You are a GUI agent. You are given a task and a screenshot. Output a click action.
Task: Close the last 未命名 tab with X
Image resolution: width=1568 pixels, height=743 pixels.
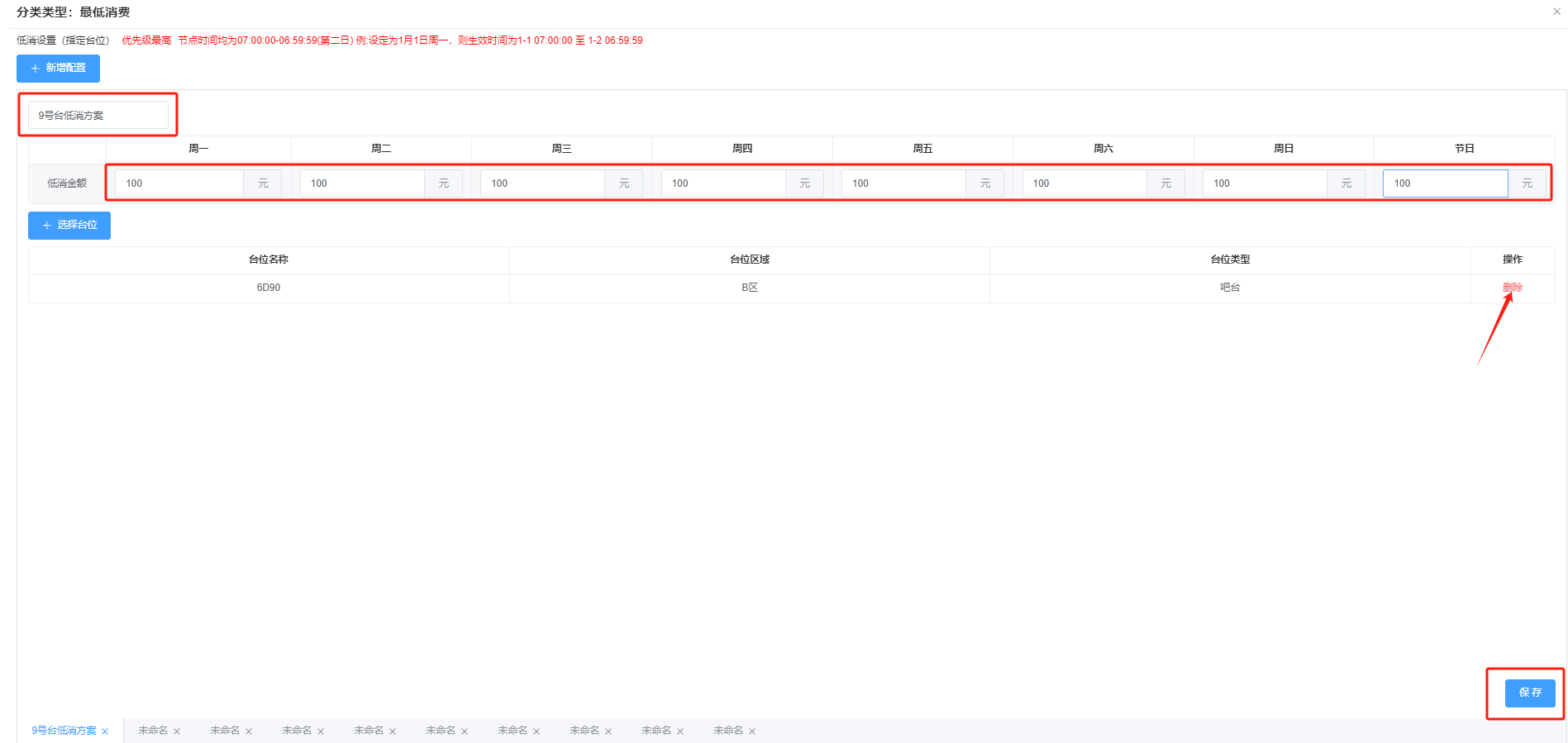pyautogui.click(x=752, y=731)
